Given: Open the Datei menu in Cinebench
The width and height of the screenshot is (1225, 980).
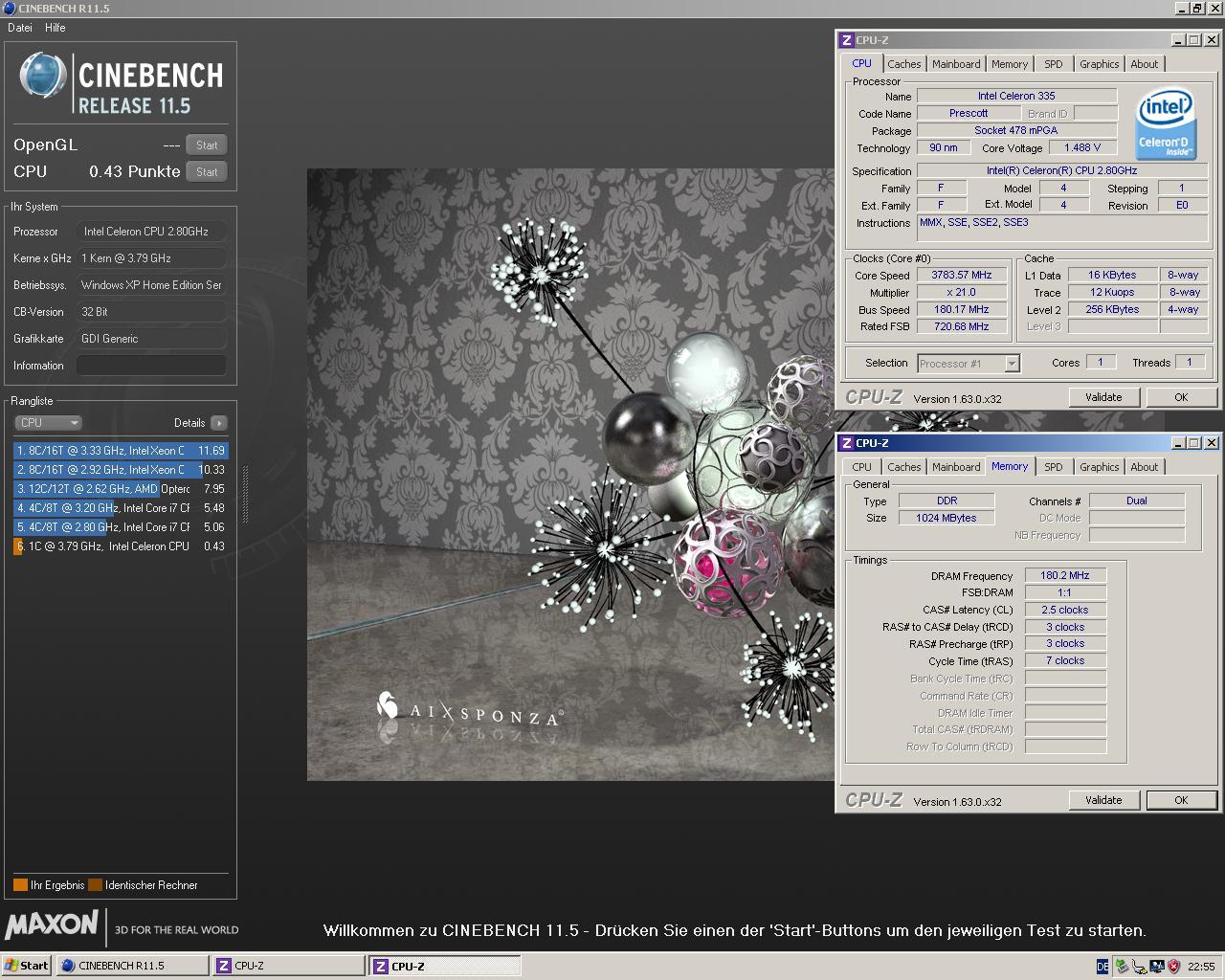Looking at the screenshot, I should [x=20, y=28].
